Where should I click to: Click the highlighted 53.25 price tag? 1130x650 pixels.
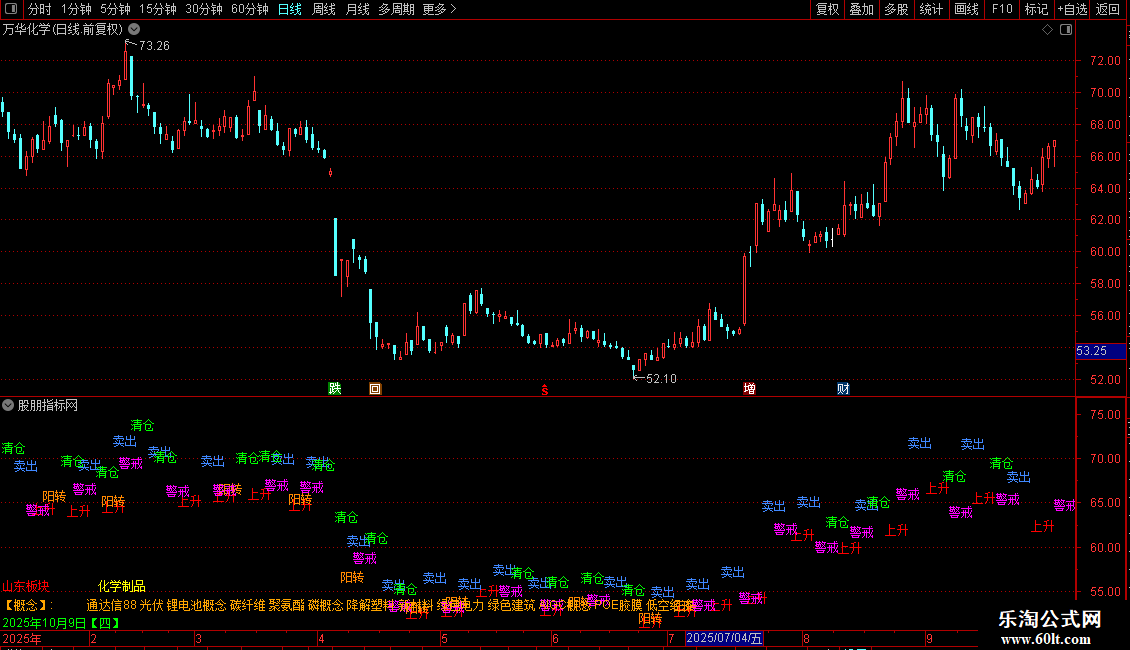[x=1100, y=351]
